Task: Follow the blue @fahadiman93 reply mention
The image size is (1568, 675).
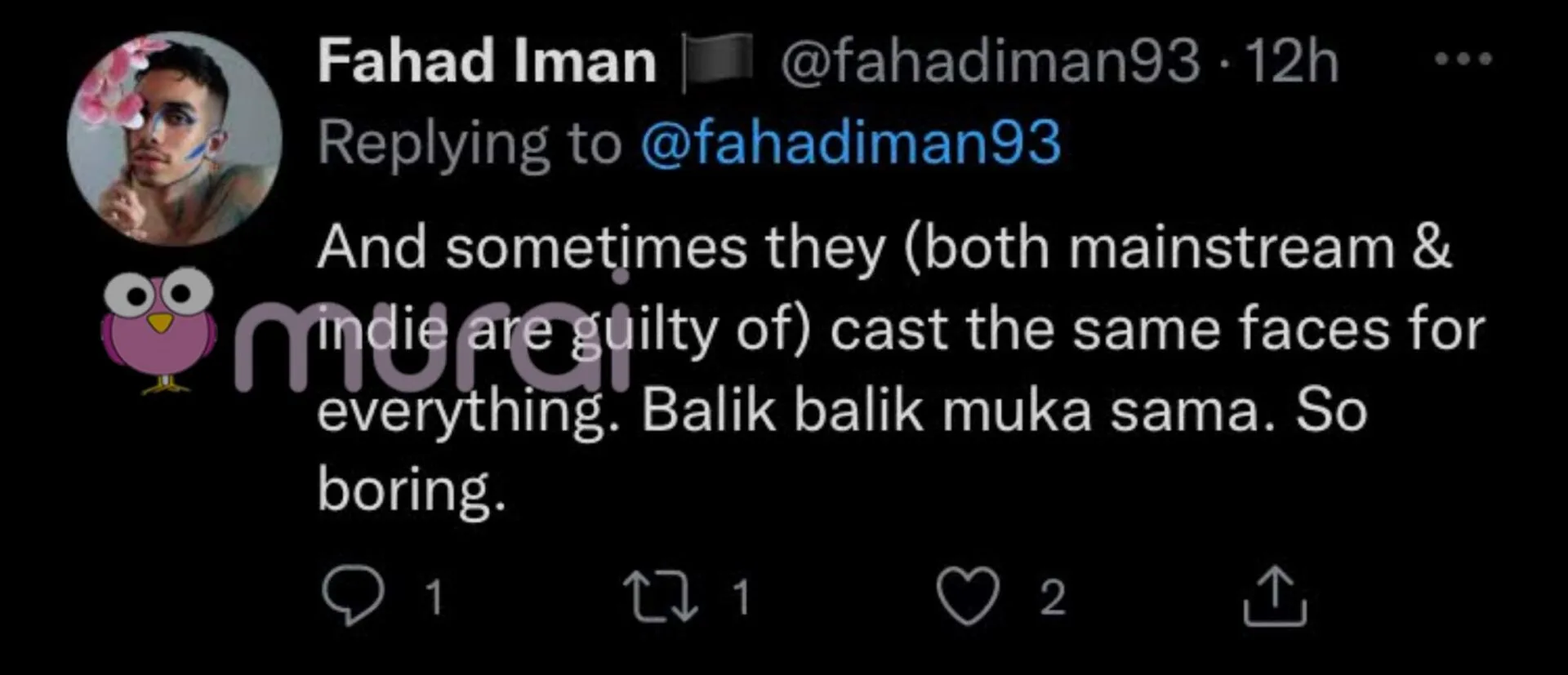Action: 850,143
